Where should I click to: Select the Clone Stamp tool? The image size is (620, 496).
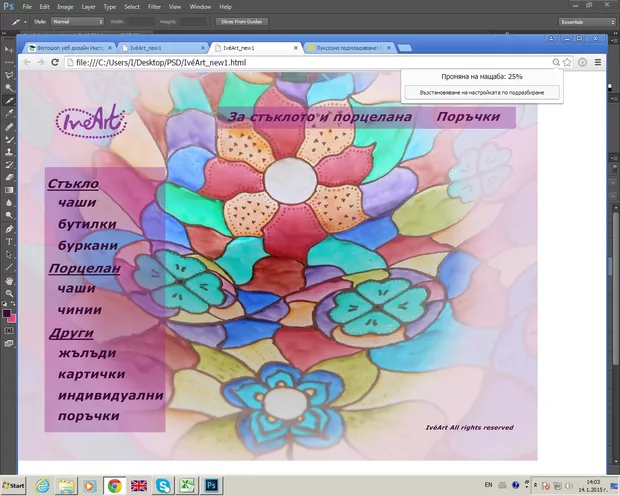click(9, 152)
